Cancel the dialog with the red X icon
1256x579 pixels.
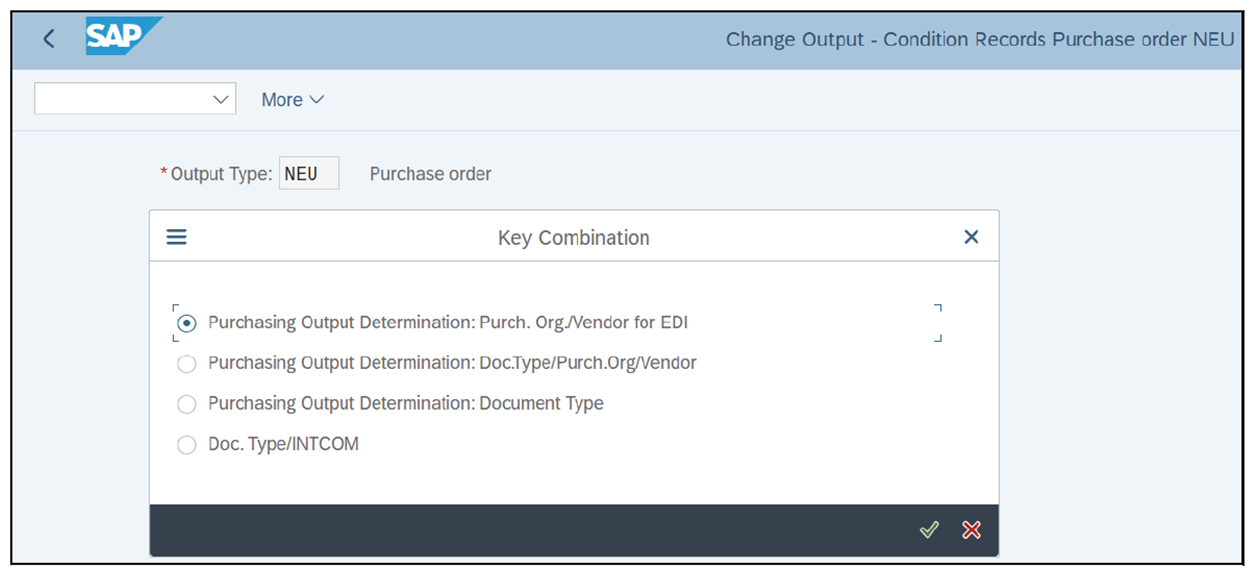971,530
